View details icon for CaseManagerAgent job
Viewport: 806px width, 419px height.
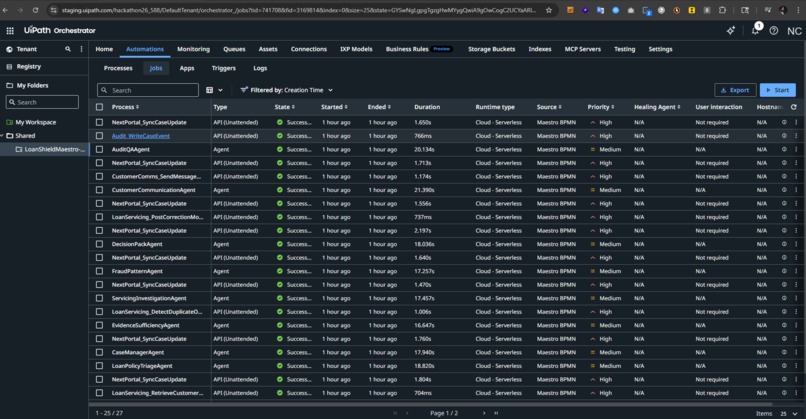pyautogui.click(x=784, y=352)
